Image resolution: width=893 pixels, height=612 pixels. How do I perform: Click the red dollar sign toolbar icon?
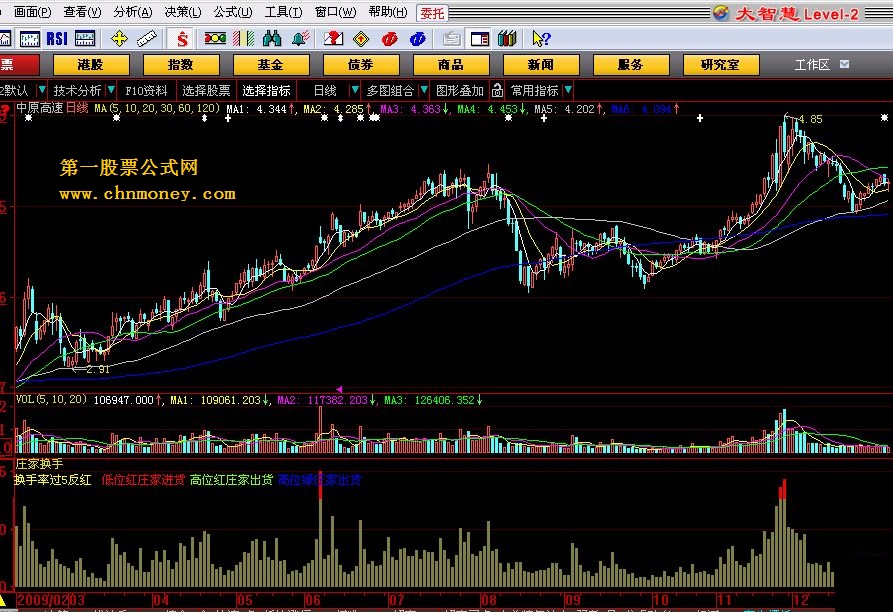[182, 39]
